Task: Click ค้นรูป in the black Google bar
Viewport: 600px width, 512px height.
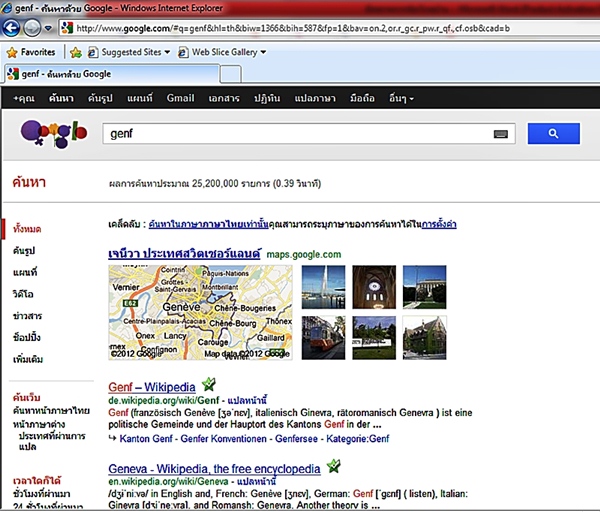Action: tap(100, 98)
